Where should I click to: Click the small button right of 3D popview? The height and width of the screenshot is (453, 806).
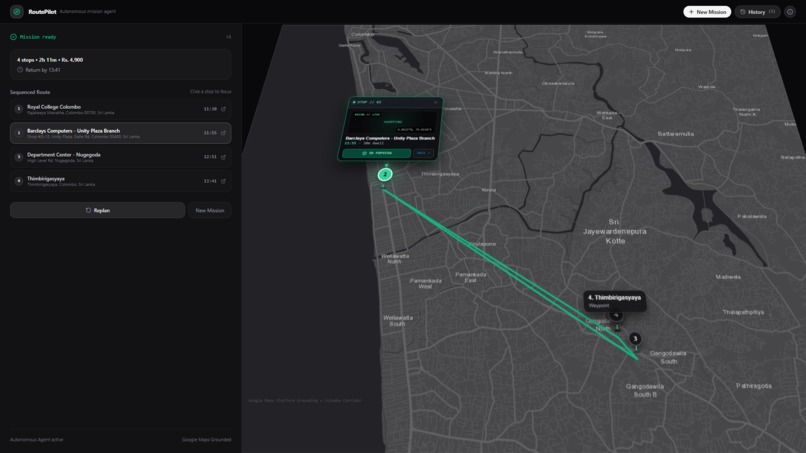(424, 153)
